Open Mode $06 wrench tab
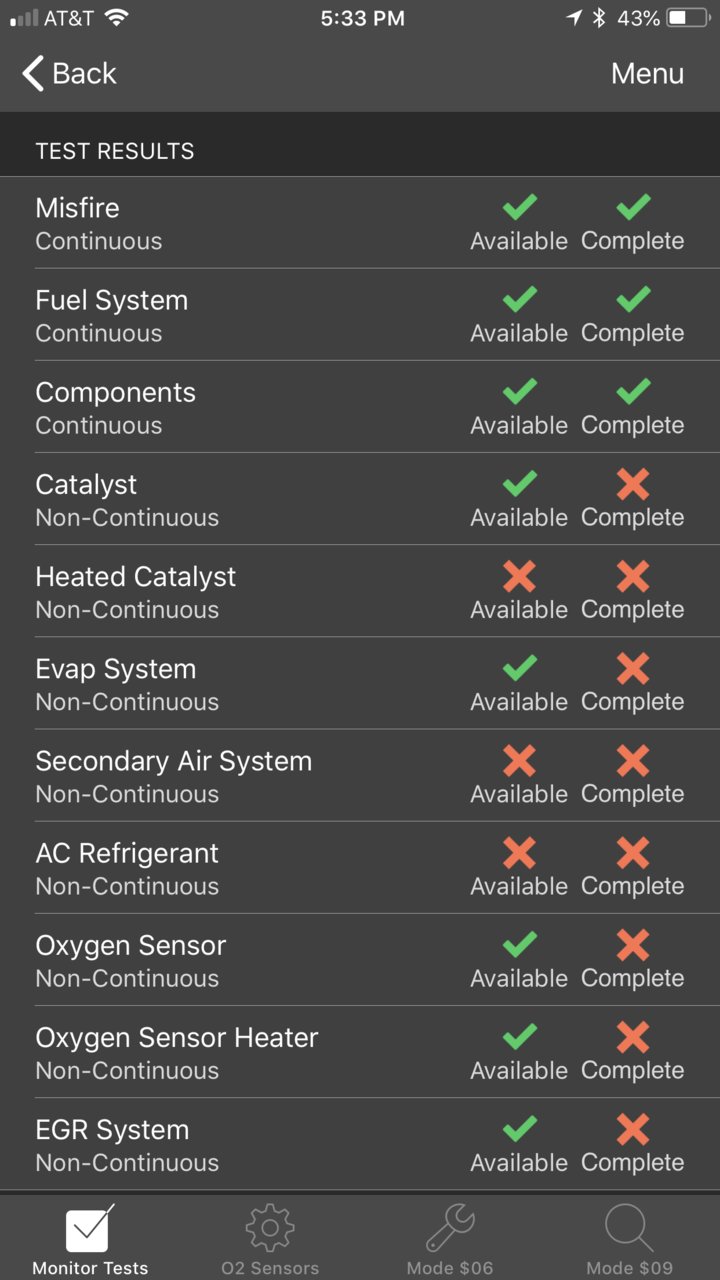The image size is (720, 1280). (x=450, y=1239)
